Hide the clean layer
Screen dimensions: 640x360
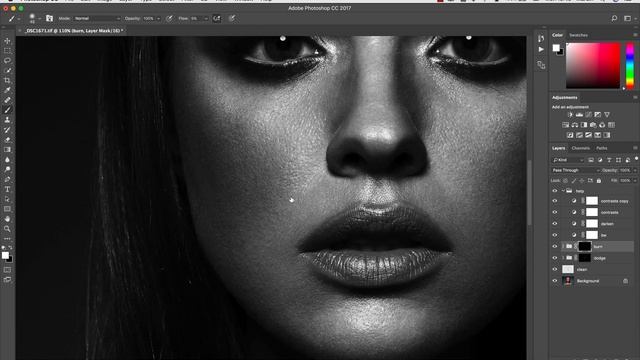(555, 269)
